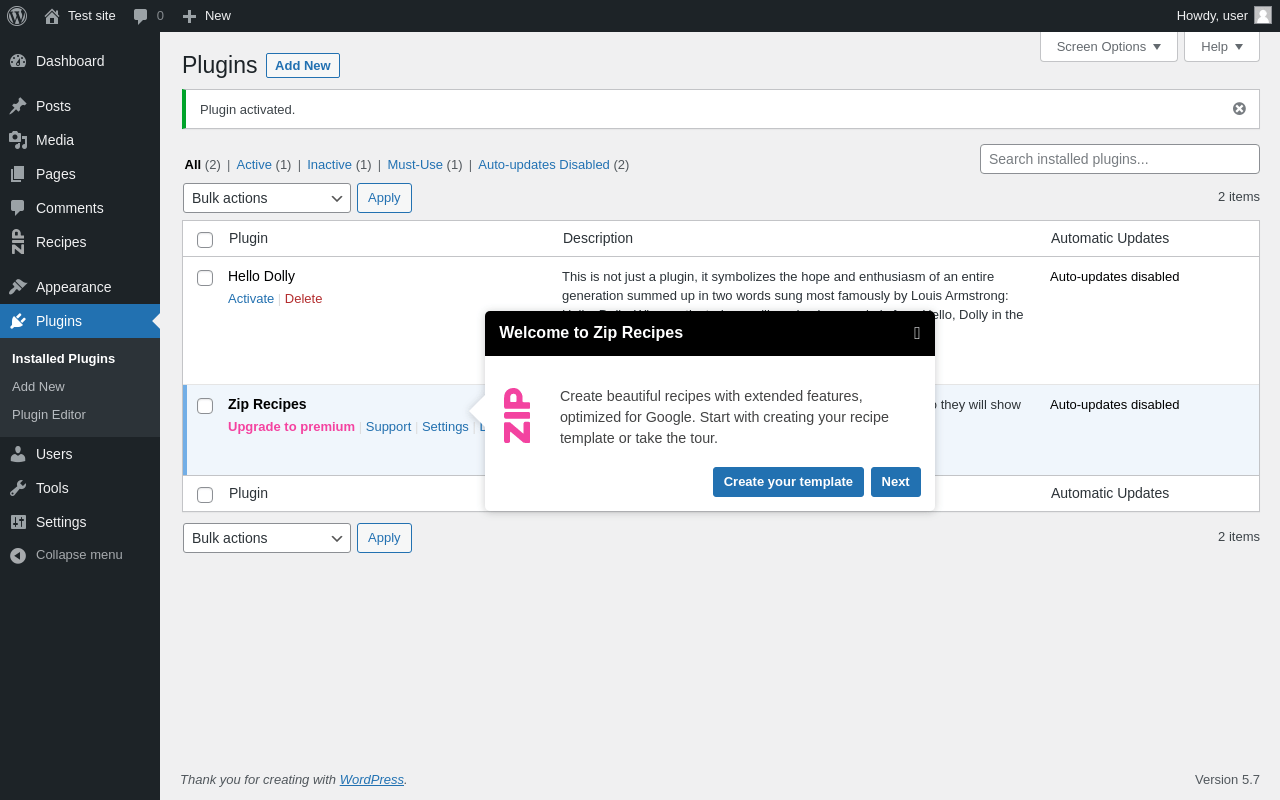Click the Version 5.7 footer text
Image resolution: width=1280 pixels, height=800 pixels.
(x=1227, y=780)
